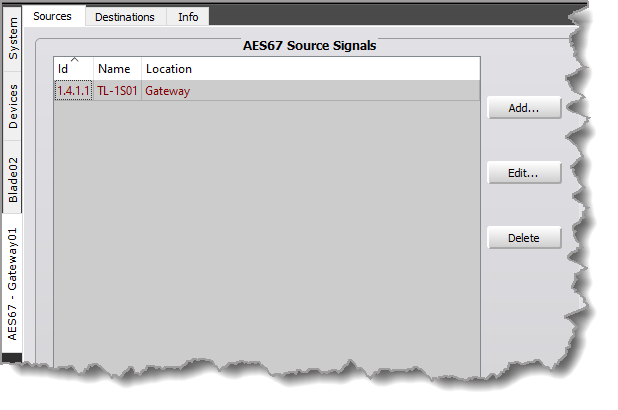This screenshot has width=618, height=410.
Task: Click the TL-1S01 name cell
Action: click(x=116, y=91)
